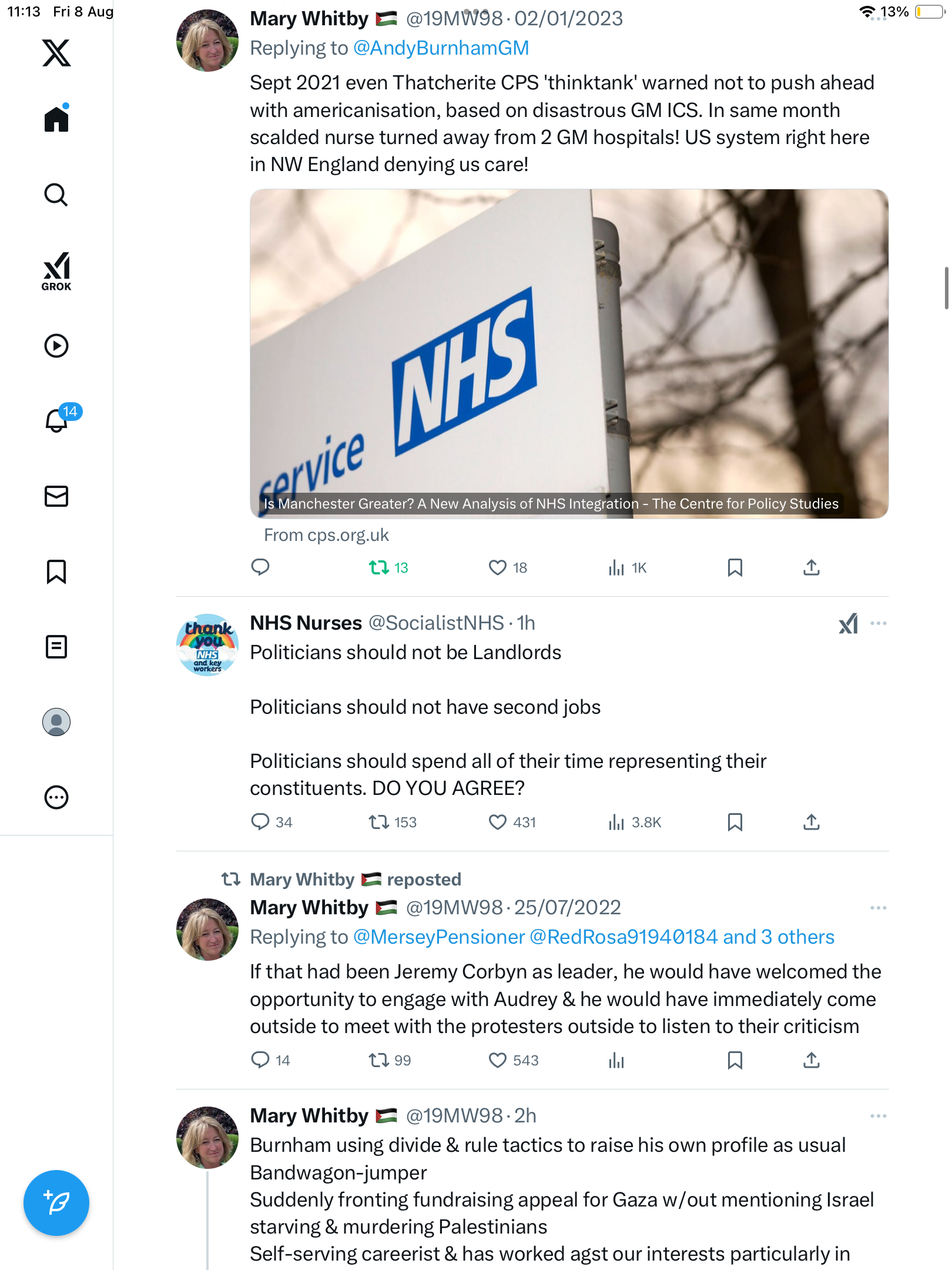Open the video play icon in sidebar

tap(56, 346)
